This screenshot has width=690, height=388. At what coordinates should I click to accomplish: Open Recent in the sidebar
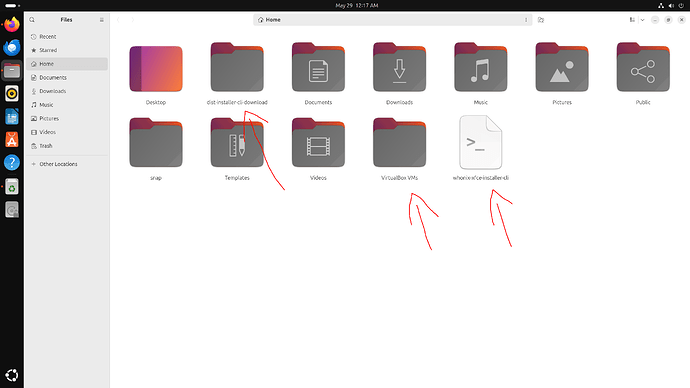click(x=67, y=37)
